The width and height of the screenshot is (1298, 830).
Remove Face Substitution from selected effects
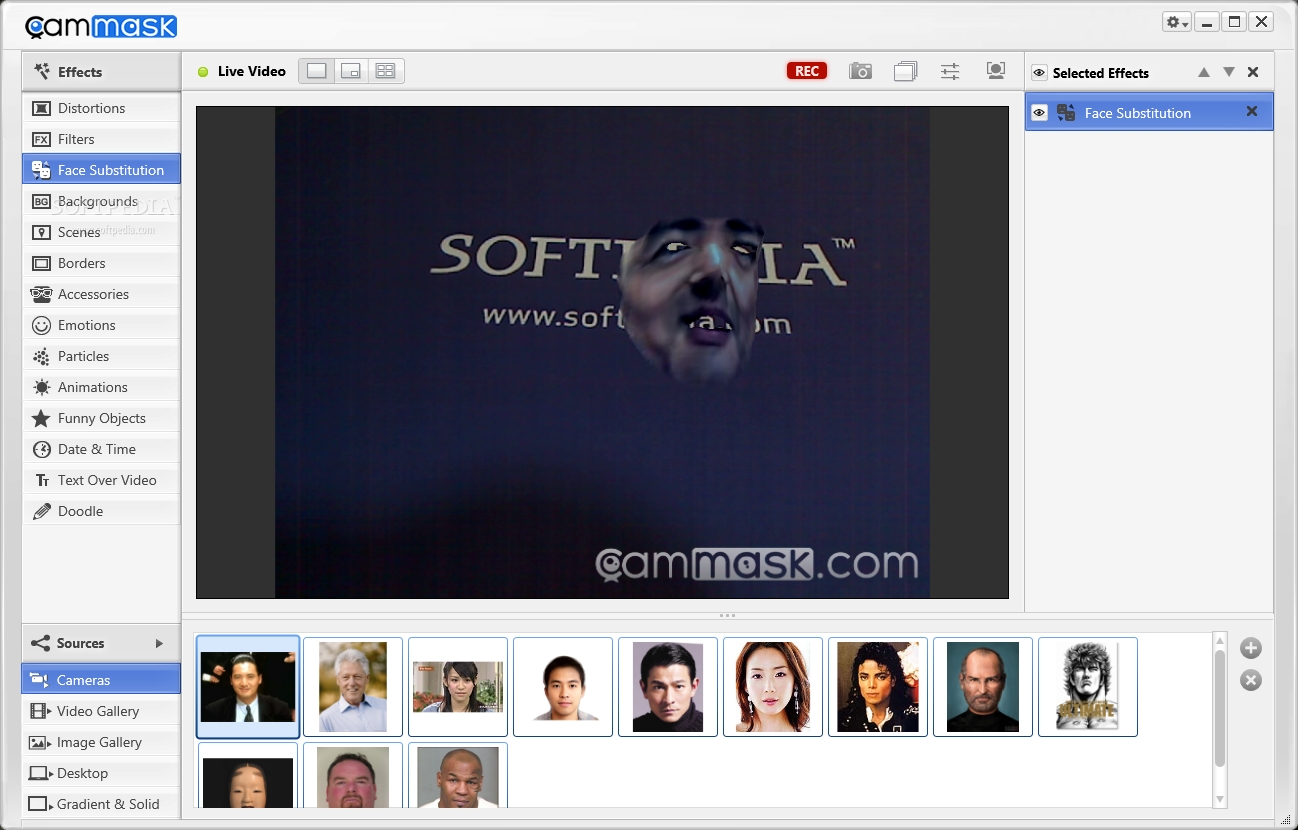(1251, 112)
